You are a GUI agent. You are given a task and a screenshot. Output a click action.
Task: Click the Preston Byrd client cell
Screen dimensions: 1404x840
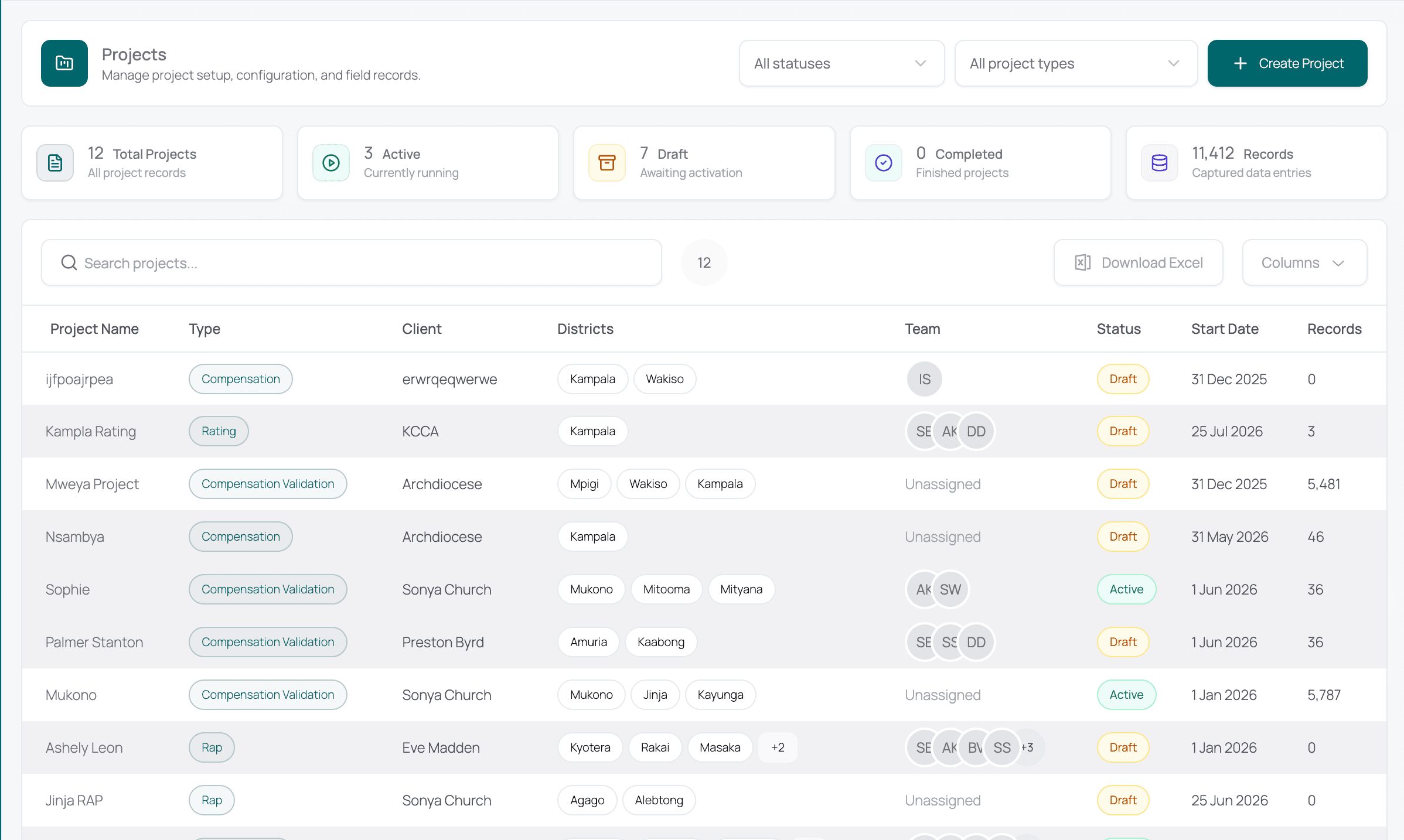pos(443,642)
